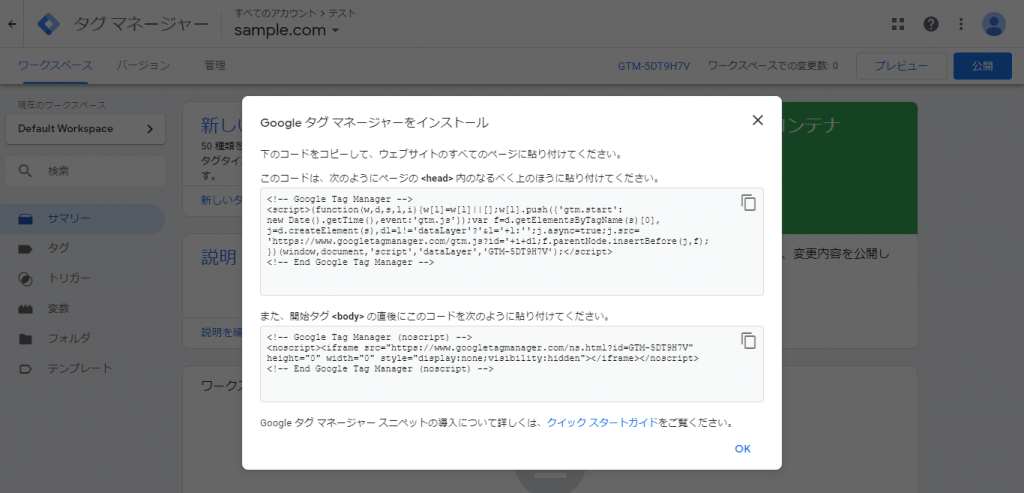Click the 公開 button
The image size is (1024, 493).
coord(982,66)
